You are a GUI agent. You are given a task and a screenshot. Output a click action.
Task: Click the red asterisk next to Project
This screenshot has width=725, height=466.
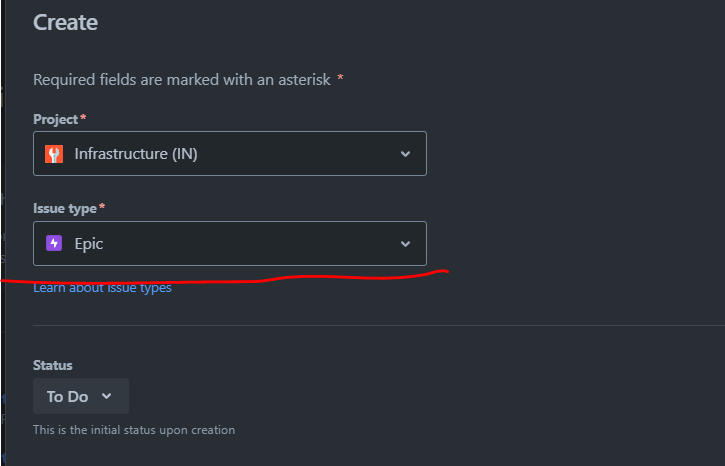pyautogui.click(x=83, y=117)
